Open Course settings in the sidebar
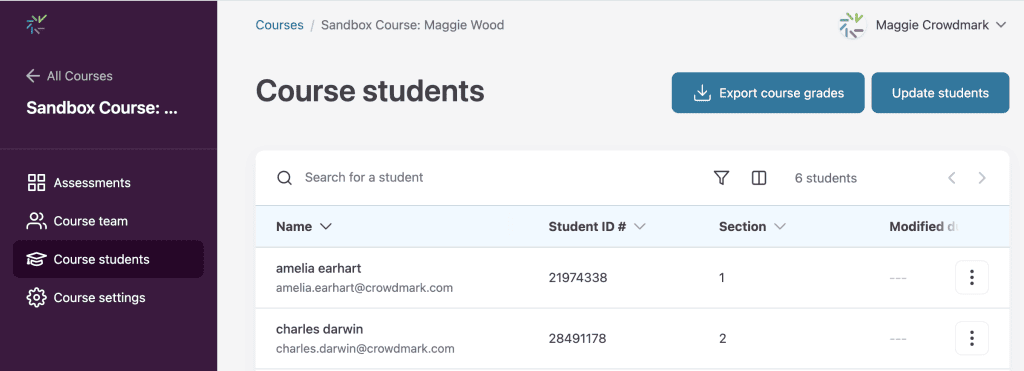The width and height of the screenshot is (1024, 371). click(x=108, y=298)
